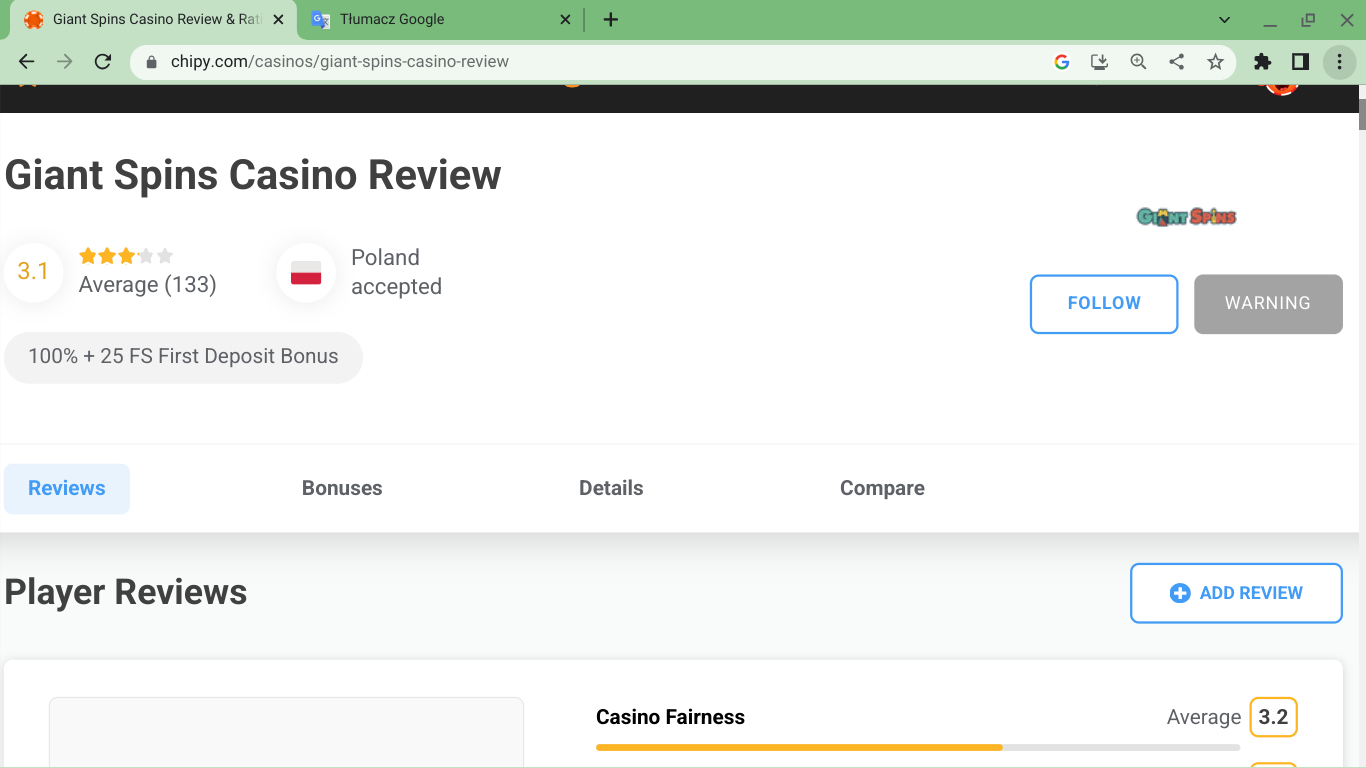Viewport: 1366px width, 768px height.
Task: Click the ADD REVIEW button
Action: (x=1236, y=593)
